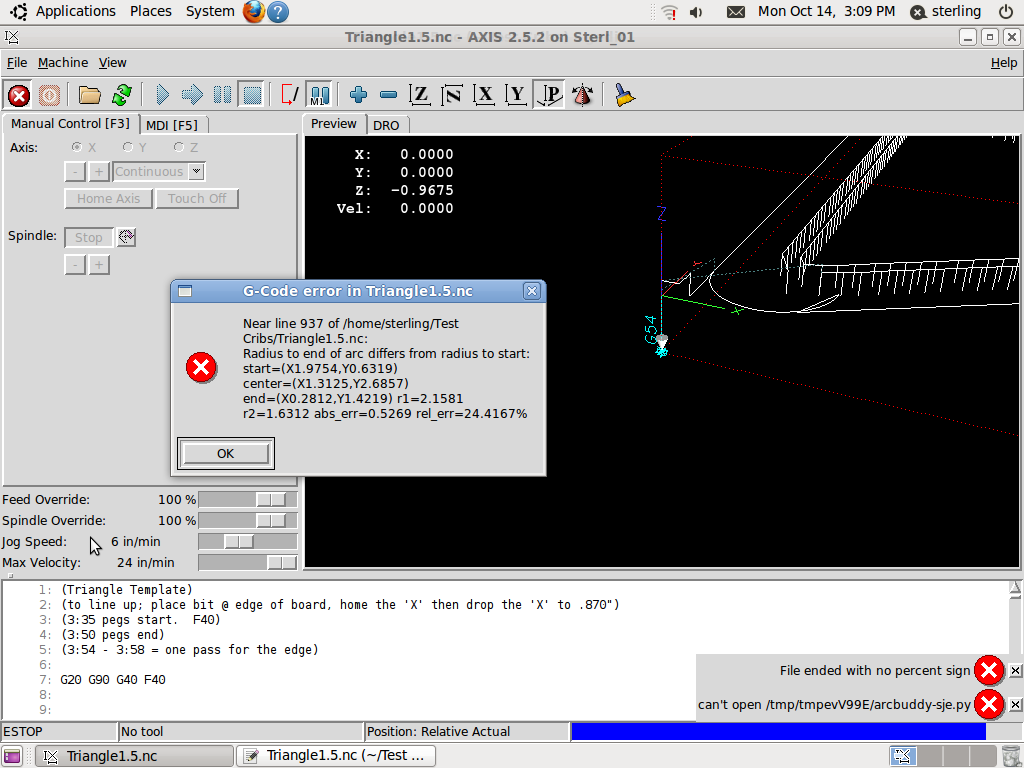The height and width of the screenshot is (768, 1024).
Task: Toggle optional pause M1 icon
Action: pos(319,95)
